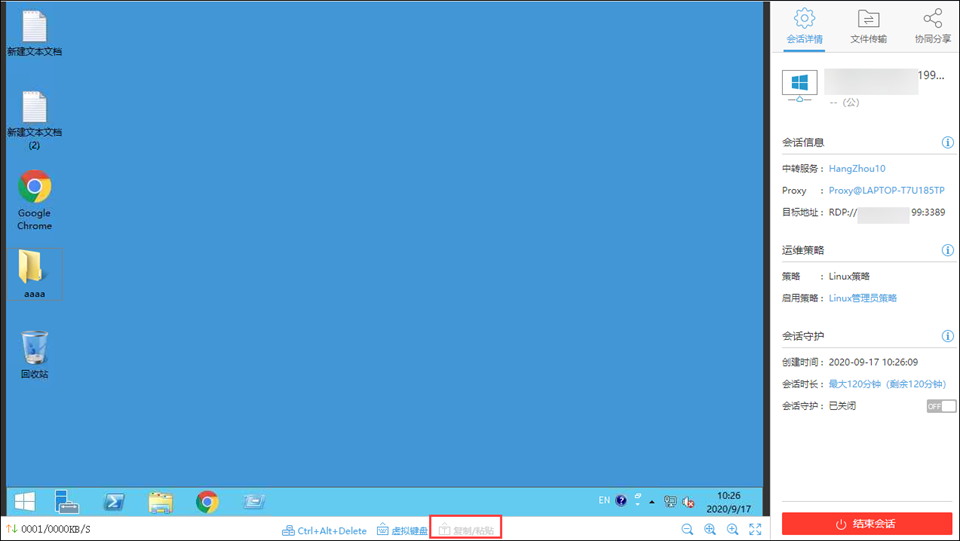Image resolution: width=960 pixels, height=541 pixels.
Task: Click the 策略 value Linux策略
Action: [x=849, y=276]
